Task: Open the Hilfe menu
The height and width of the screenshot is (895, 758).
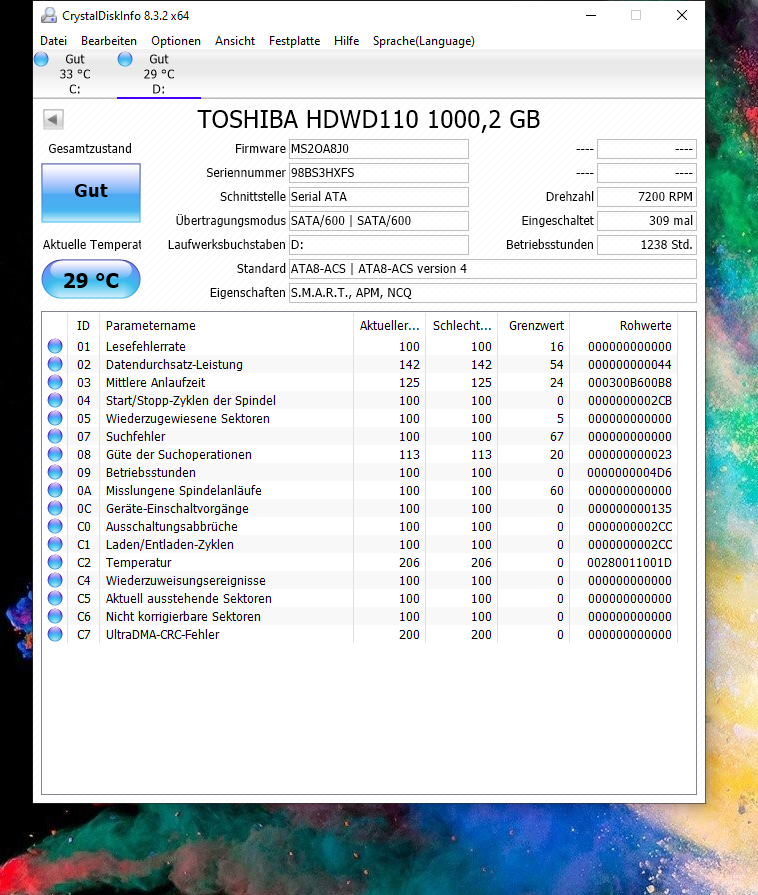Action: 346,41
